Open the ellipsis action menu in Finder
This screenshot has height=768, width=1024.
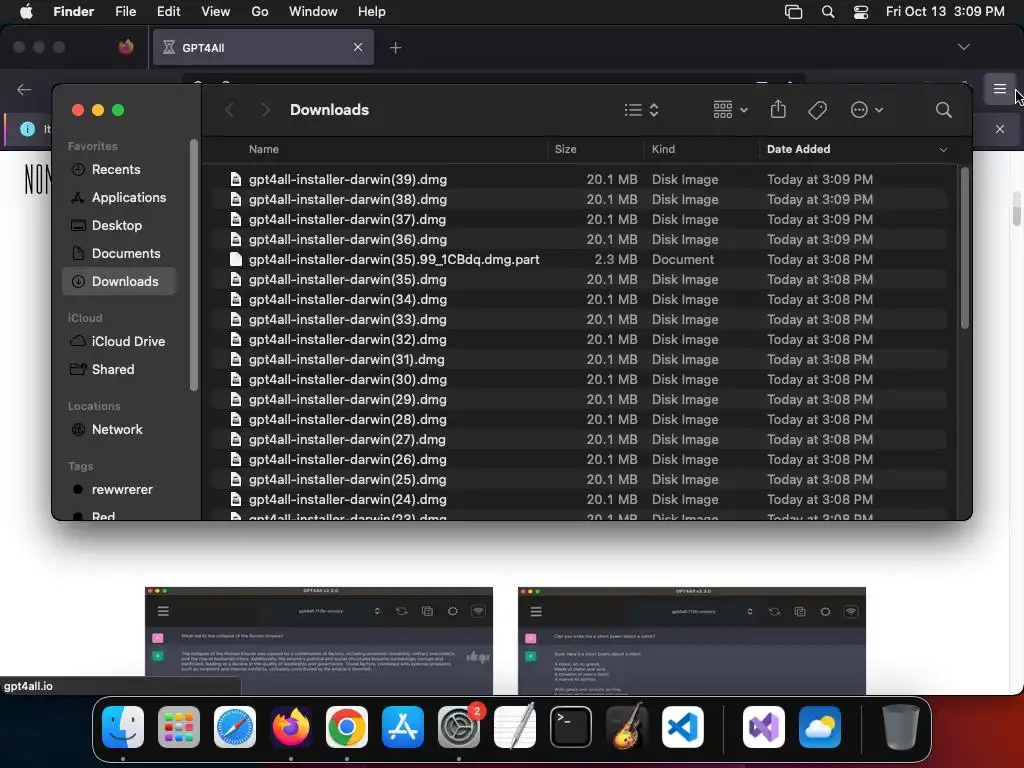pos(867,110)
